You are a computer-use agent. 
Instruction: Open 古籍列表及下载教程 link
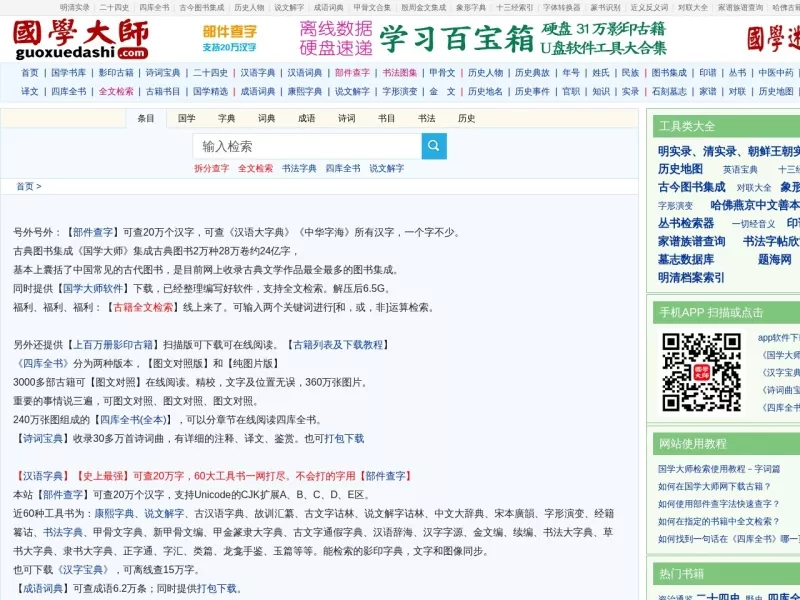click(338, 345)
